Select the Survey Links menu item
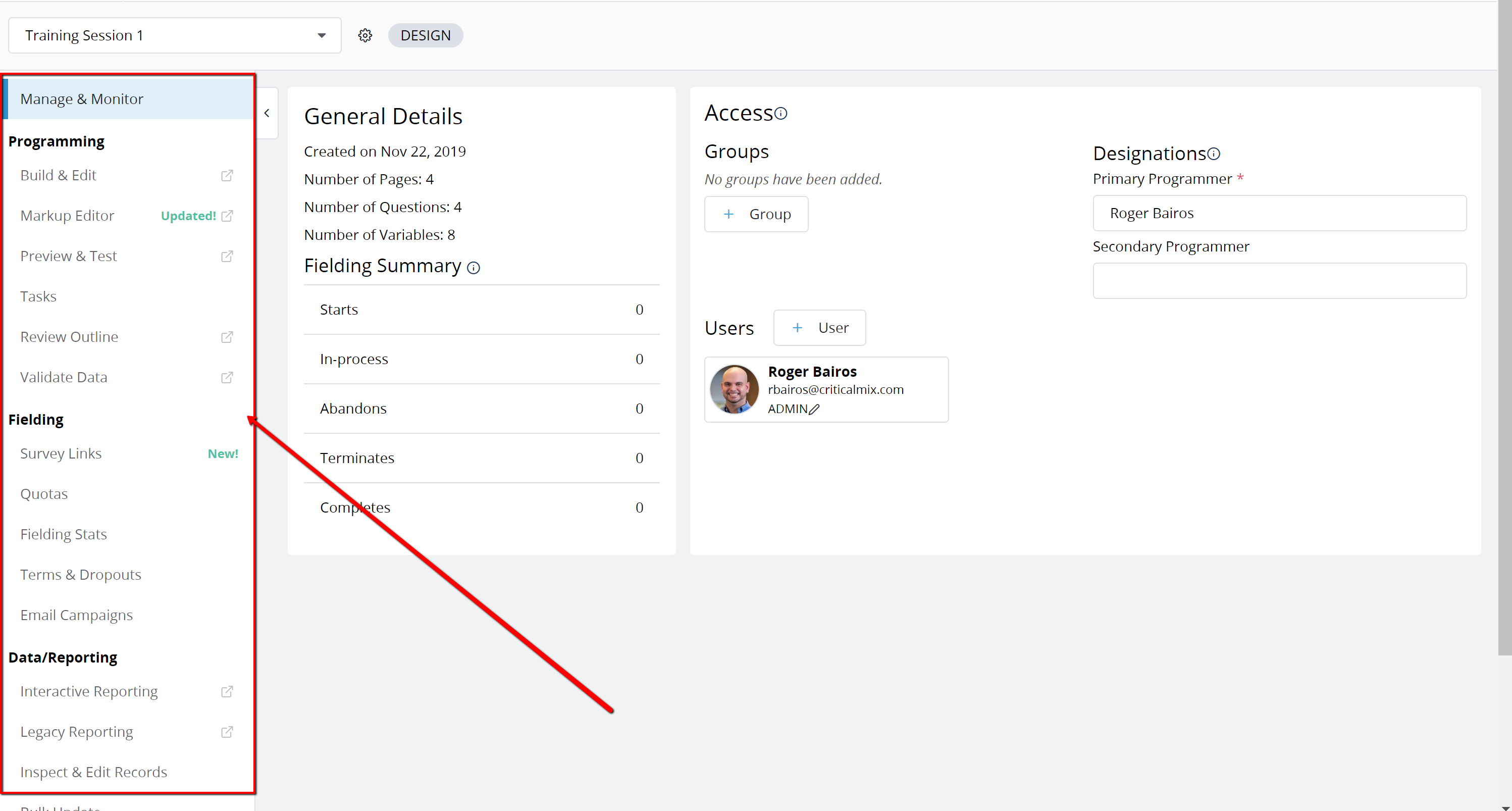This screenshot has height=811, width=1512. point(61,453)
